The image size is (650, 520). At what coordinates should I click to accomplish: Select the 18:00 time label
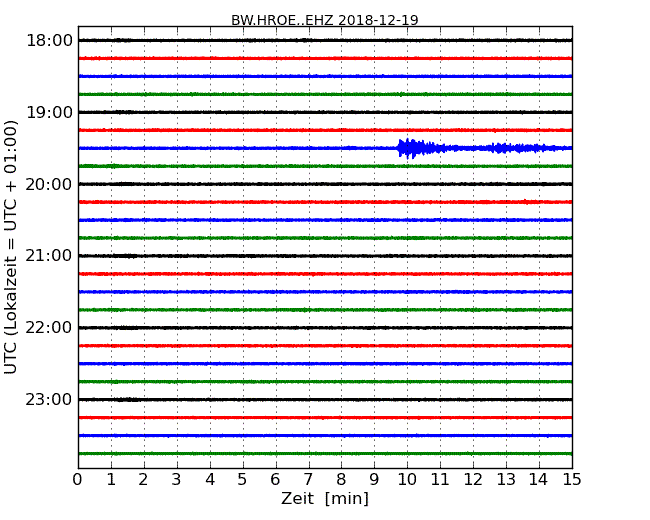(x=49, y=41)
